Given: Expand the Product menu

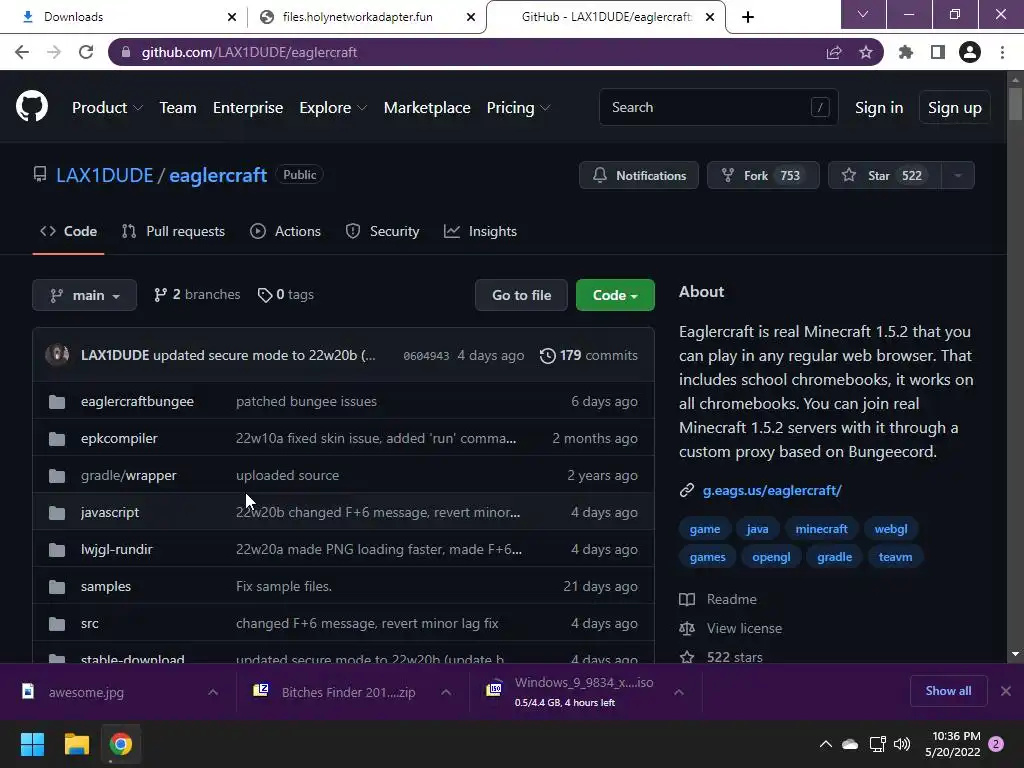Looking at the screenshot, I should (107, 108).
